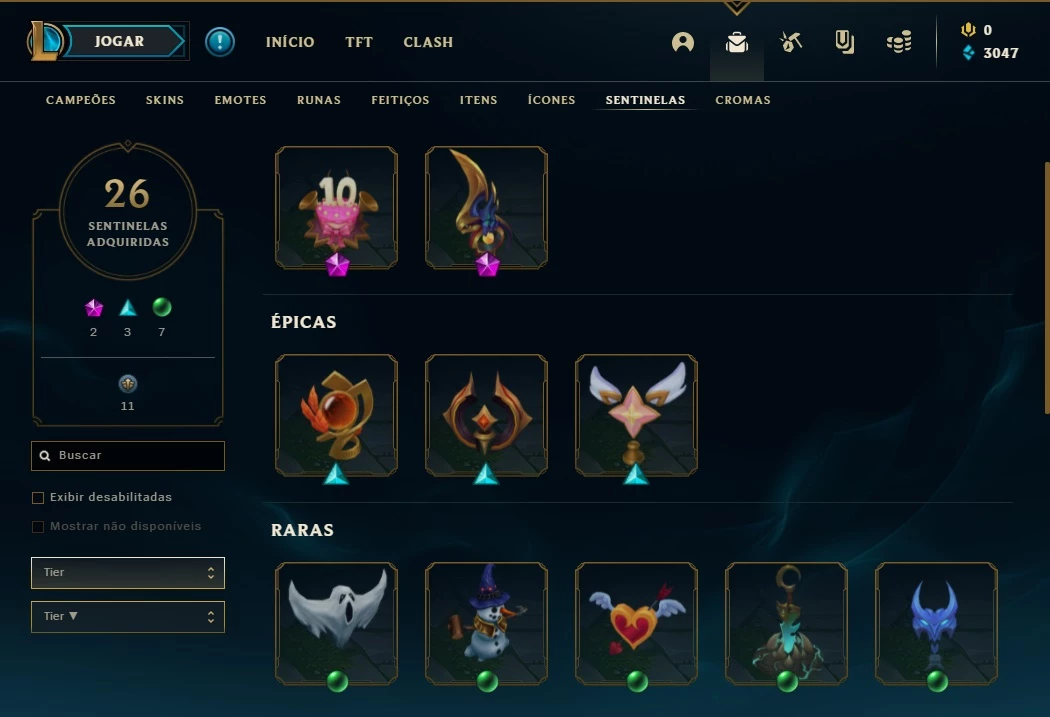Image resolution: width=1050 pixels, height=717 pixels.
Task: Click the epic blue triangle tier icon
Action: click(128, 308)
